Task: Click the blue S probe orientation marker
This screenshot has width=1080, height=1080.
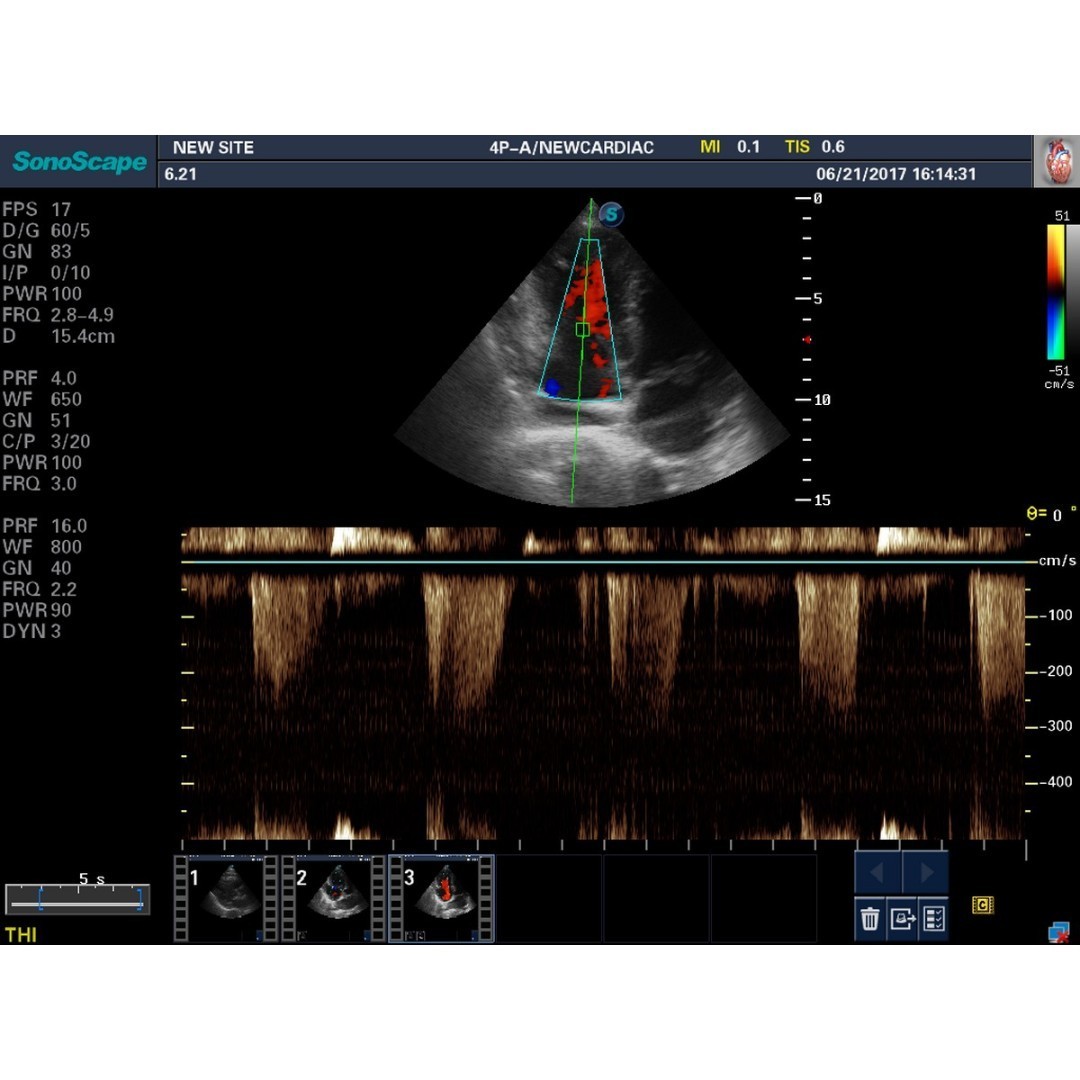Action: click(x=611, y=214)
